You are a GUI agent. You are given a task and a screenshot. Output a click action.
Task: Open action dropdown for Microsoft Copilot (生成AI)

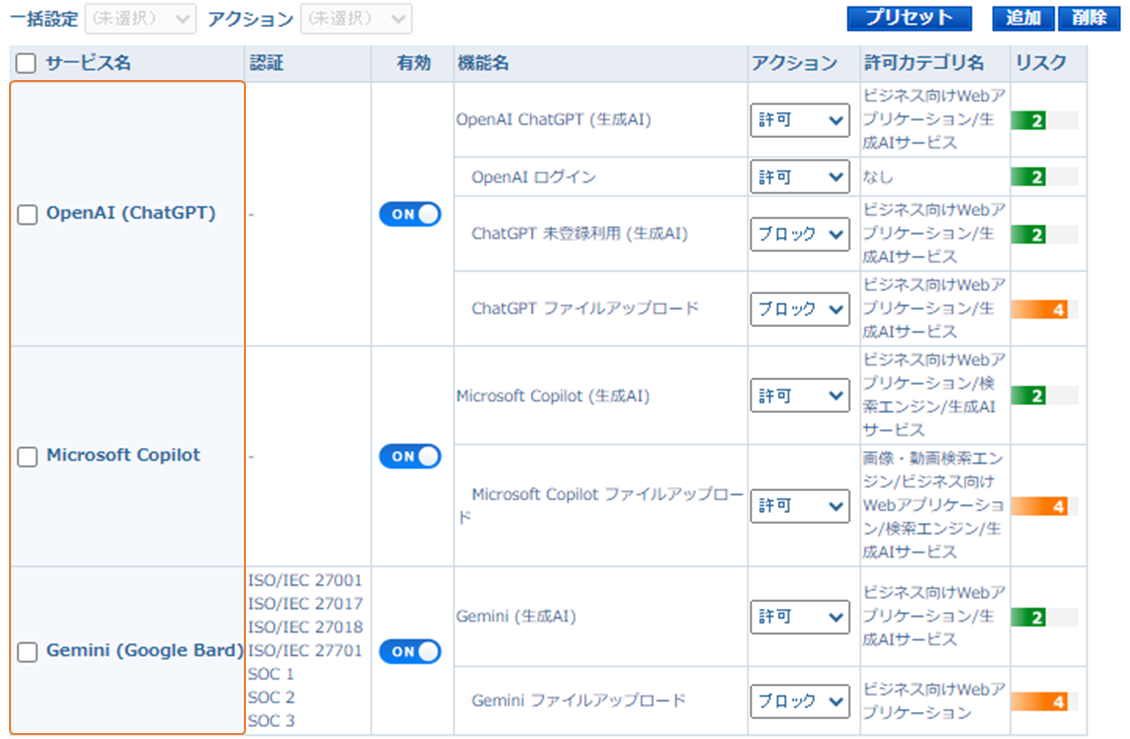799,396
